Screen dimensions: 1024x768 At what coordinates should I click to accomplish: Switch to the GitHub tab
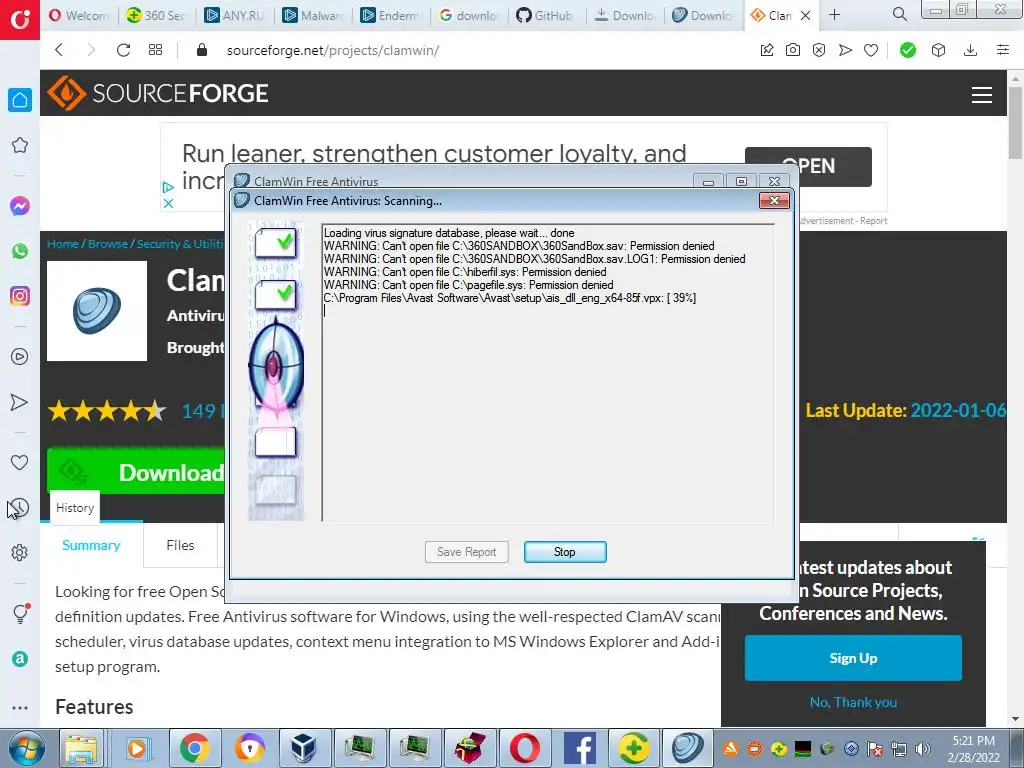(x=545, y=15)
